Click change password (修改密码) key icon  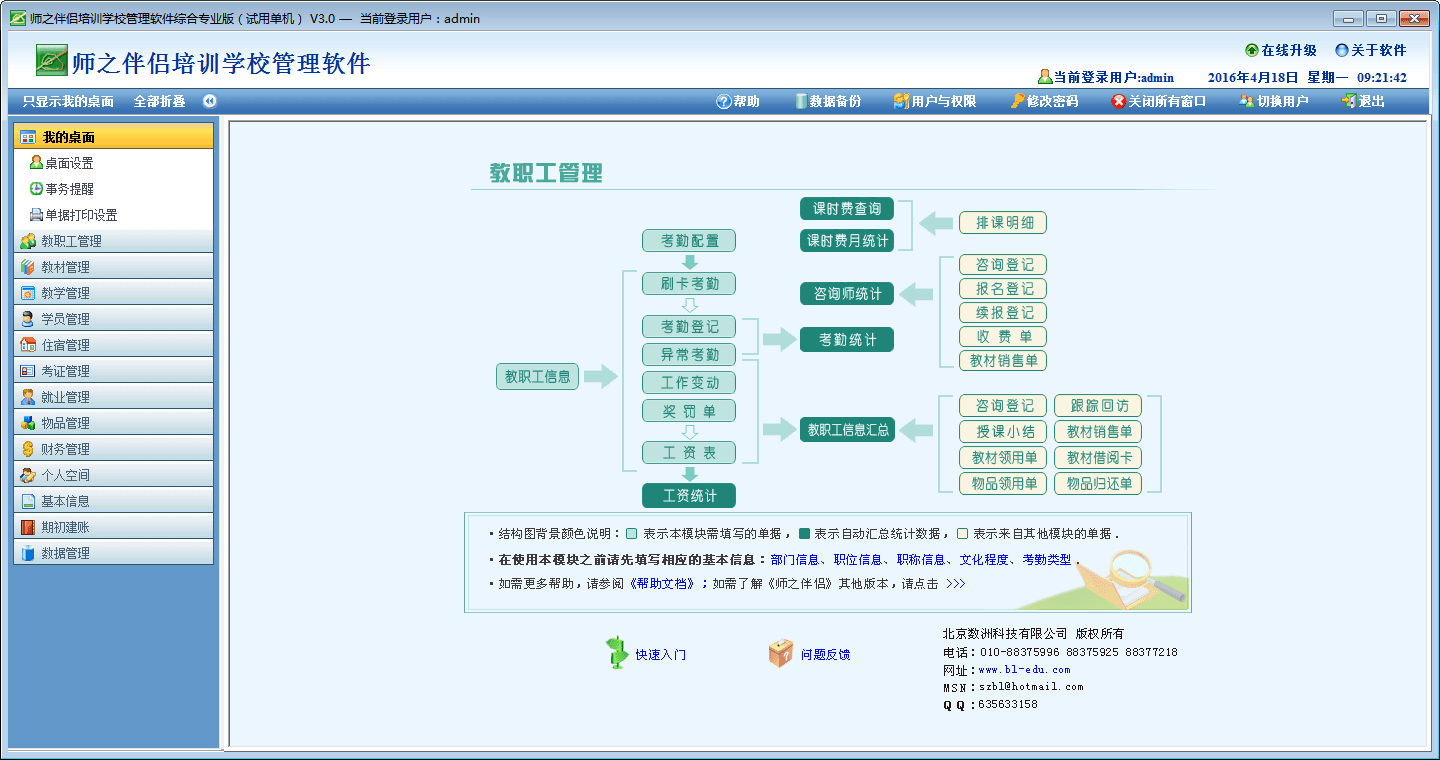click(x=1018, y=101)
